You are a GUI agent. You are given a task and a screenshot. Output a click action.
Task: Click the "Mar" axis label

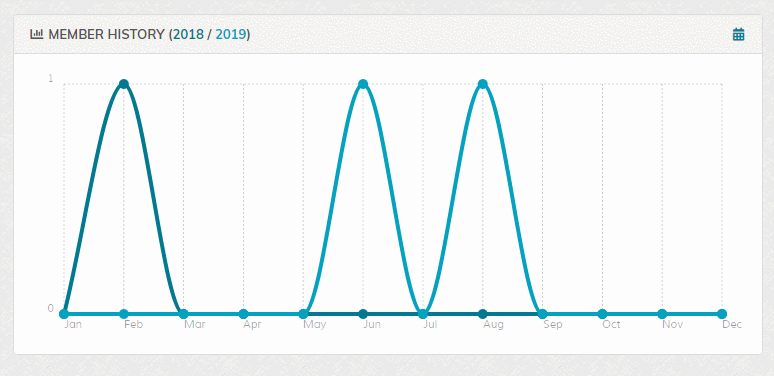194,325
